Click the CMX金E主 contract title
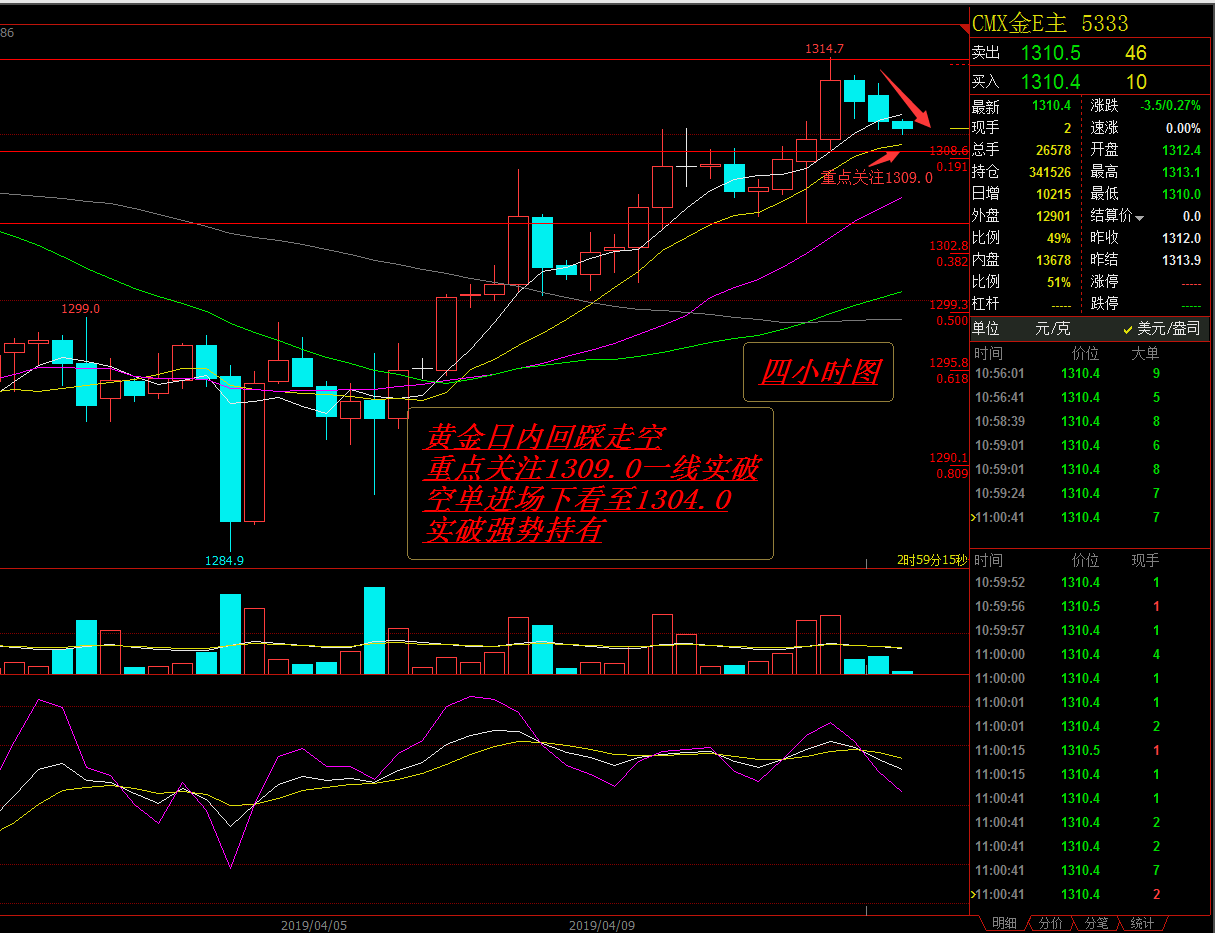 tap(1020, 23)
